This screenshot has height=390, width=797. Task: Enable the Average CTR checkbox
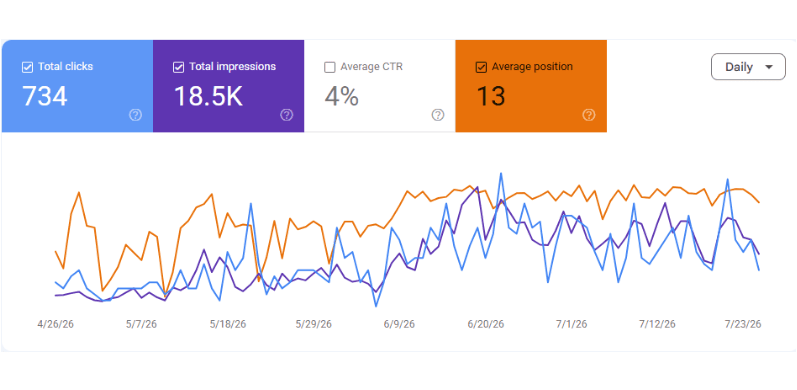point(329,67)
